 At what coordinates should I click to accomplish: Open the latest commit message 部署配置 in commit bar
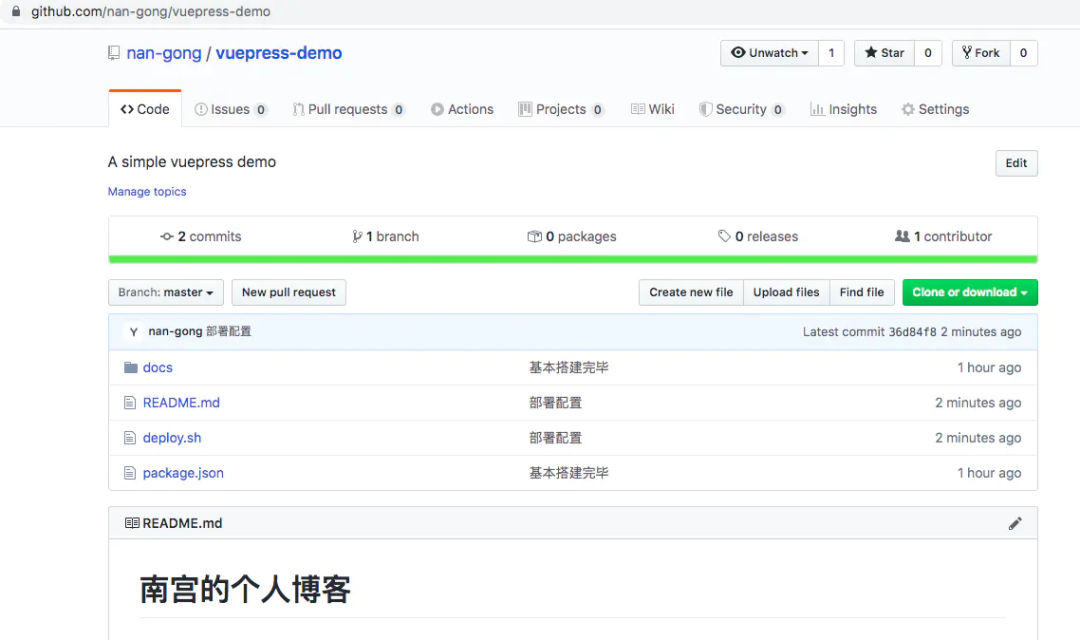coord(229,331)
